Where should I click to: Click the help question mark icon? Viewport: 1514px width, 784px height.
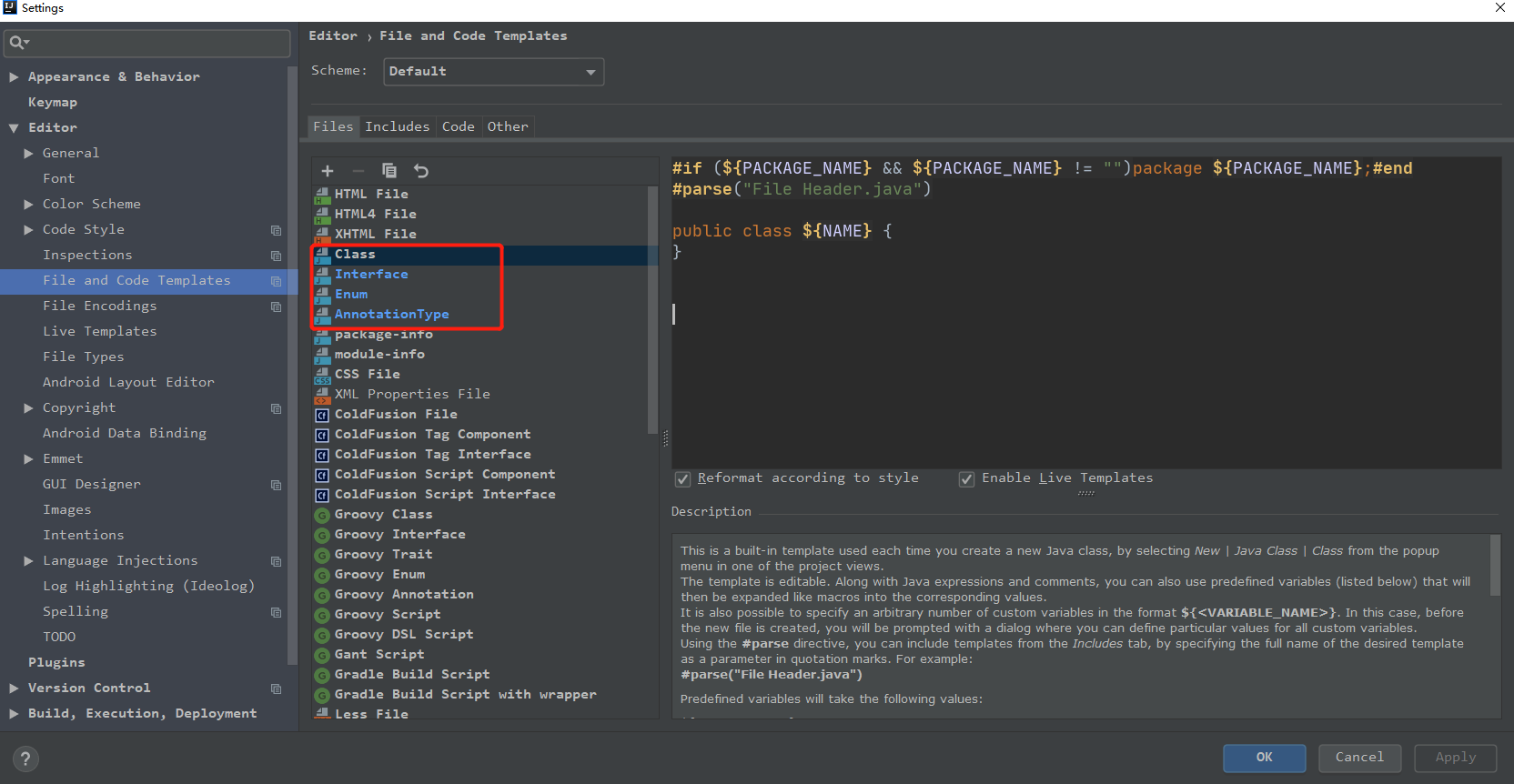(25, 759)
